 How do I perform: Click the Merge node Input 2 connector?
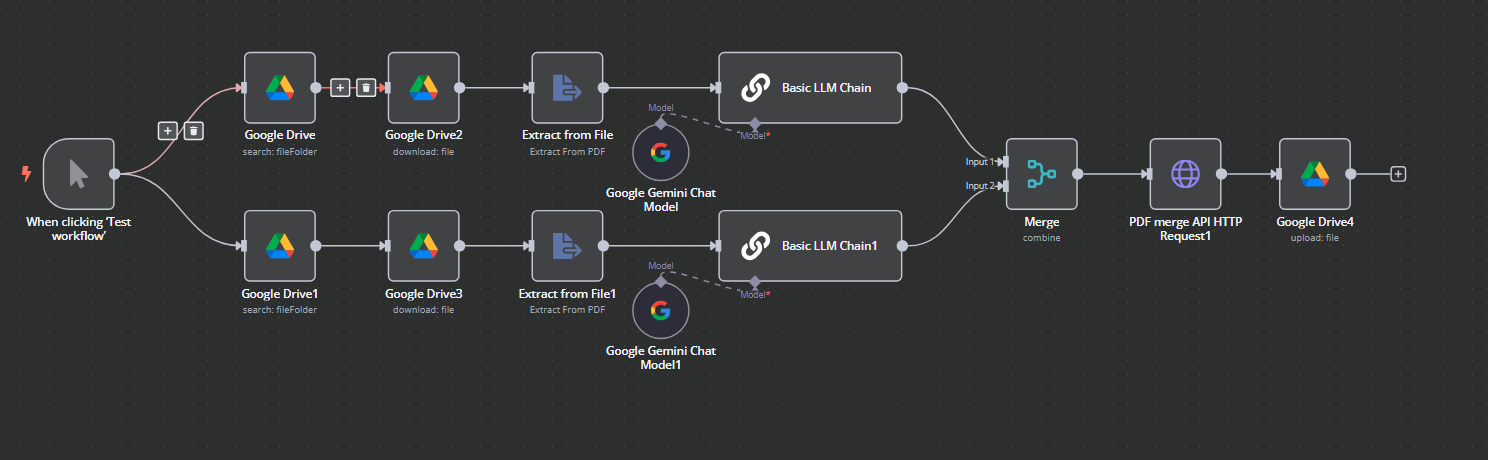point(1004,186)
